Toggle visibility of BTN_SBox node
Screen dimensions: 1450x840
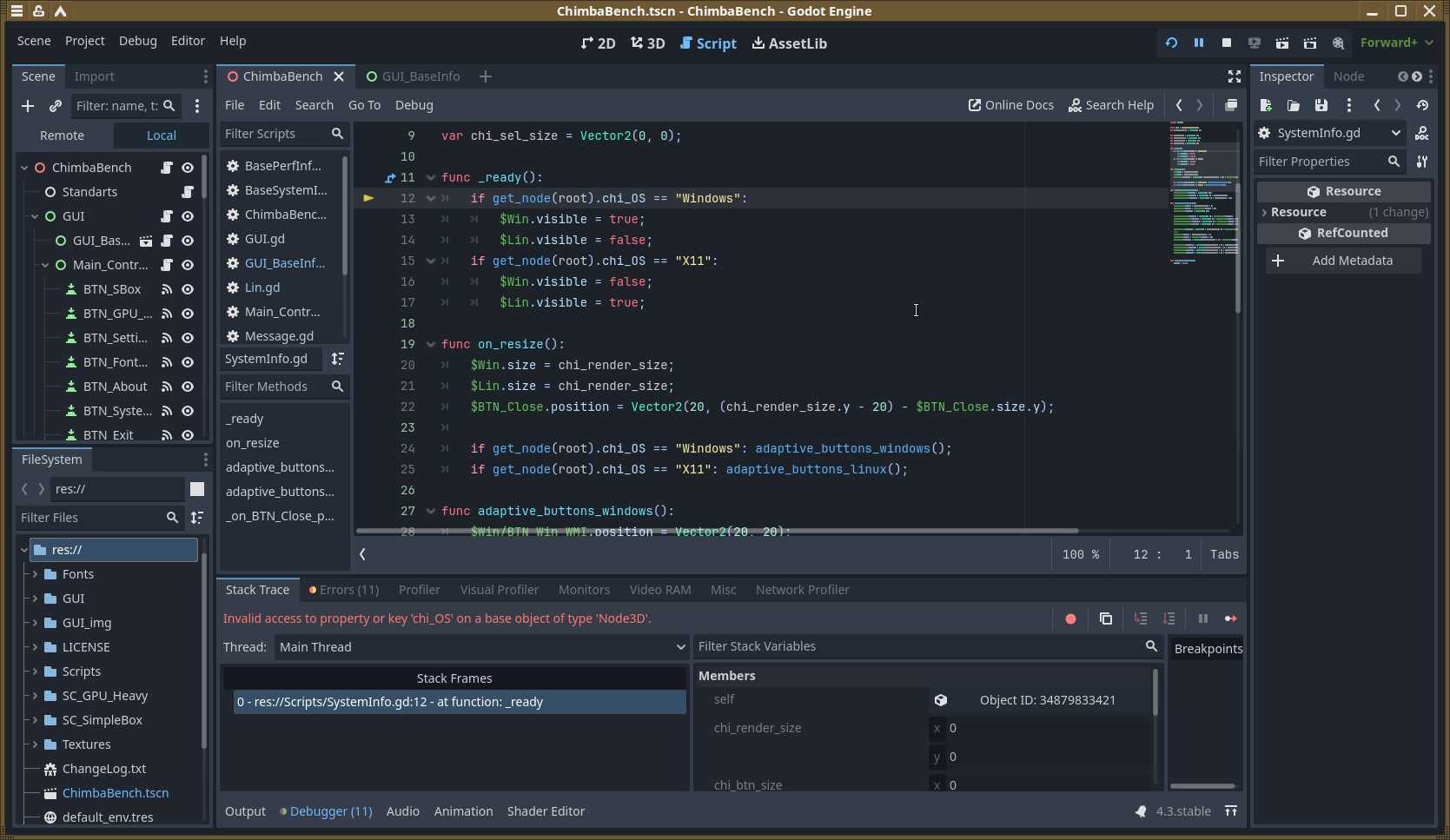[188, 289]
